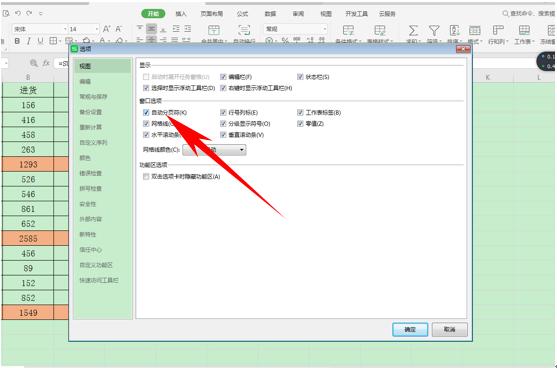Click the cell containing 1293
This screenshot has width=557, height=368.
tap(28, 164)
